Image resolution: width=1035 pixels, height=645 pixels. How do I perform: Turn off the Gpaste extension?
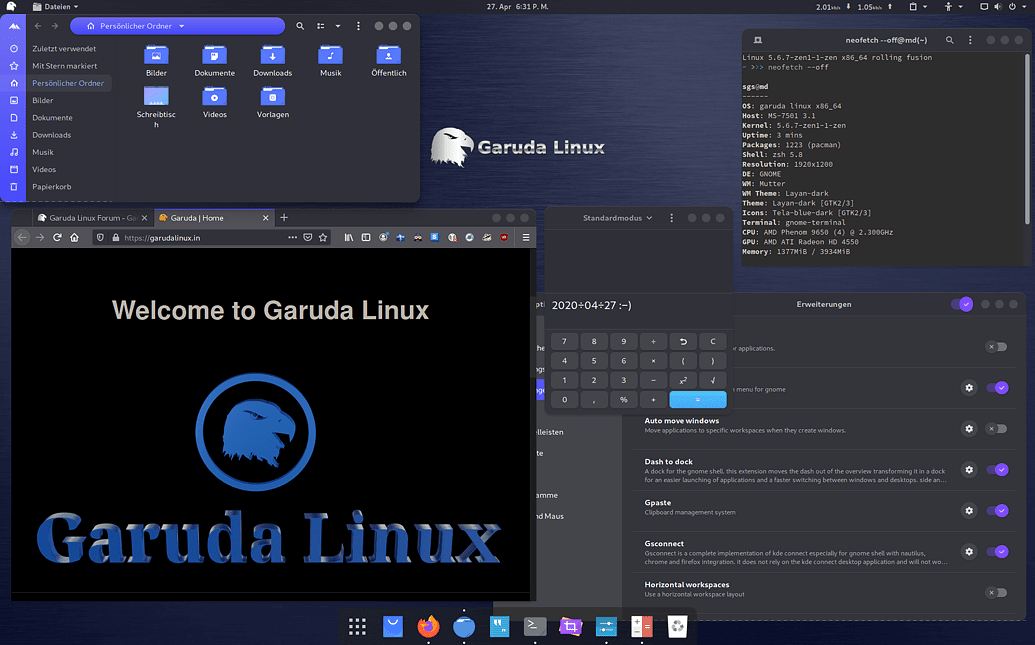997,511
